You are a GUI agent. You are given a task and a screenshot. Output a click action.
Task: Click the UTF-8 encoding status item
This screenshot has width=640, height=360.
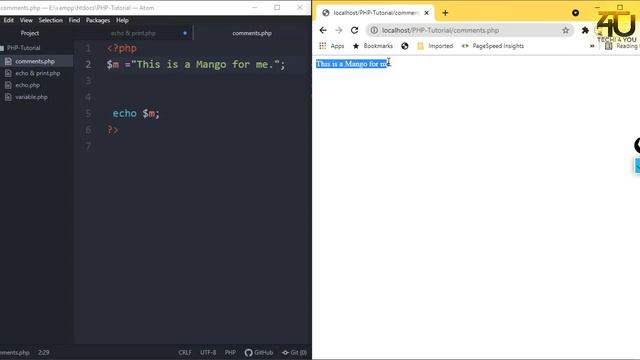(x=208, y=352)
